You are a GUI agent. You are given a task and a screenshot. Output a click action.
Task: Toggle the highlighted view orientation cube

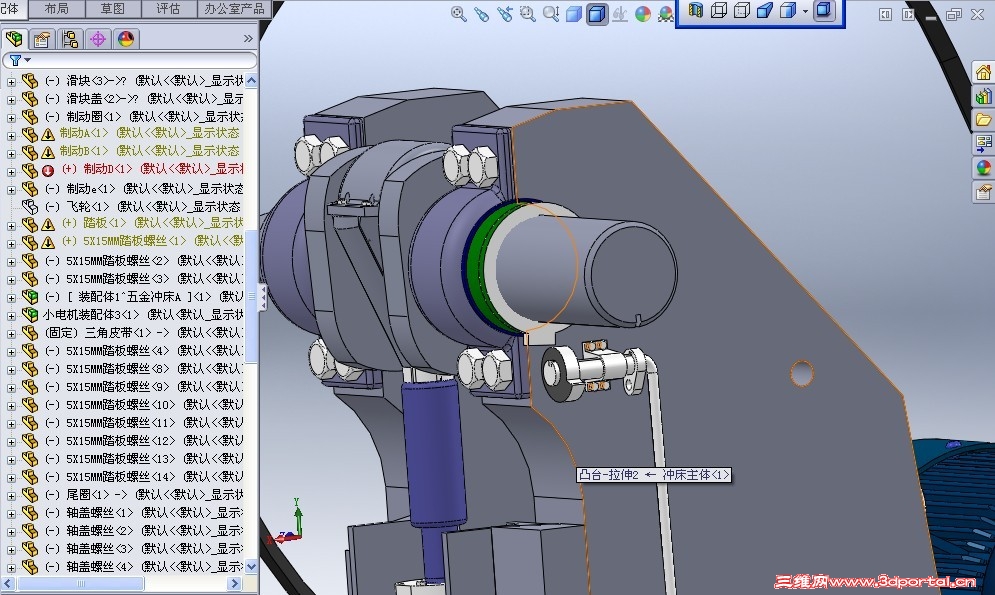pos(823,14)
